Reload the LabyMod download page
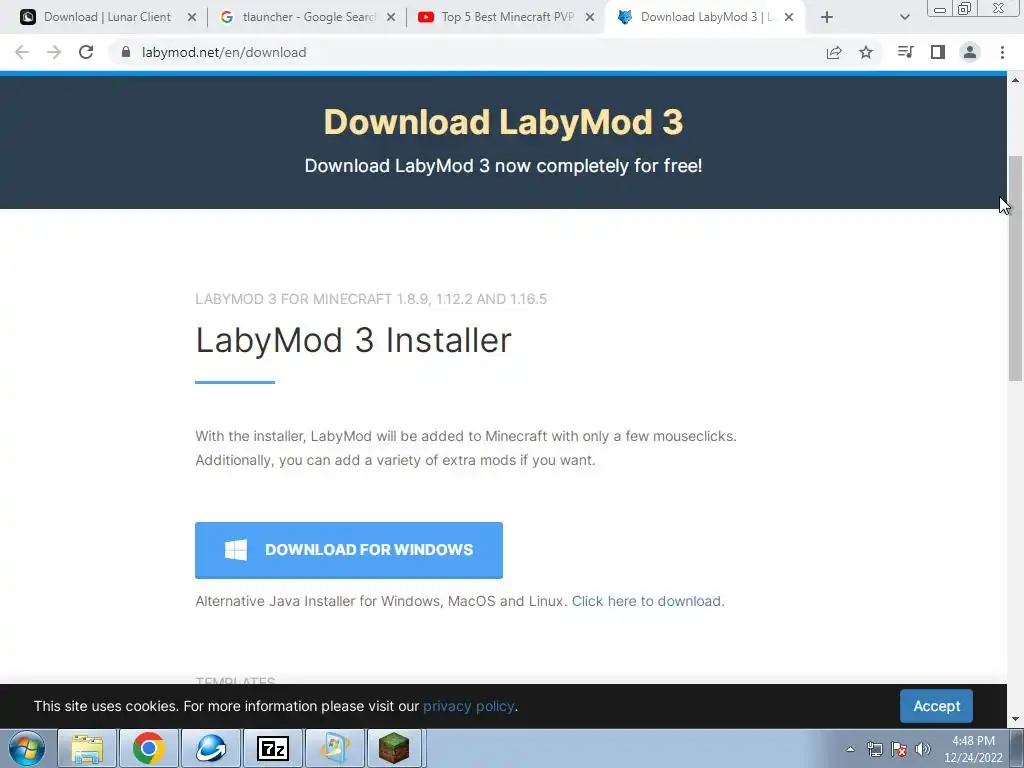1024x768 pixels. 86,52
